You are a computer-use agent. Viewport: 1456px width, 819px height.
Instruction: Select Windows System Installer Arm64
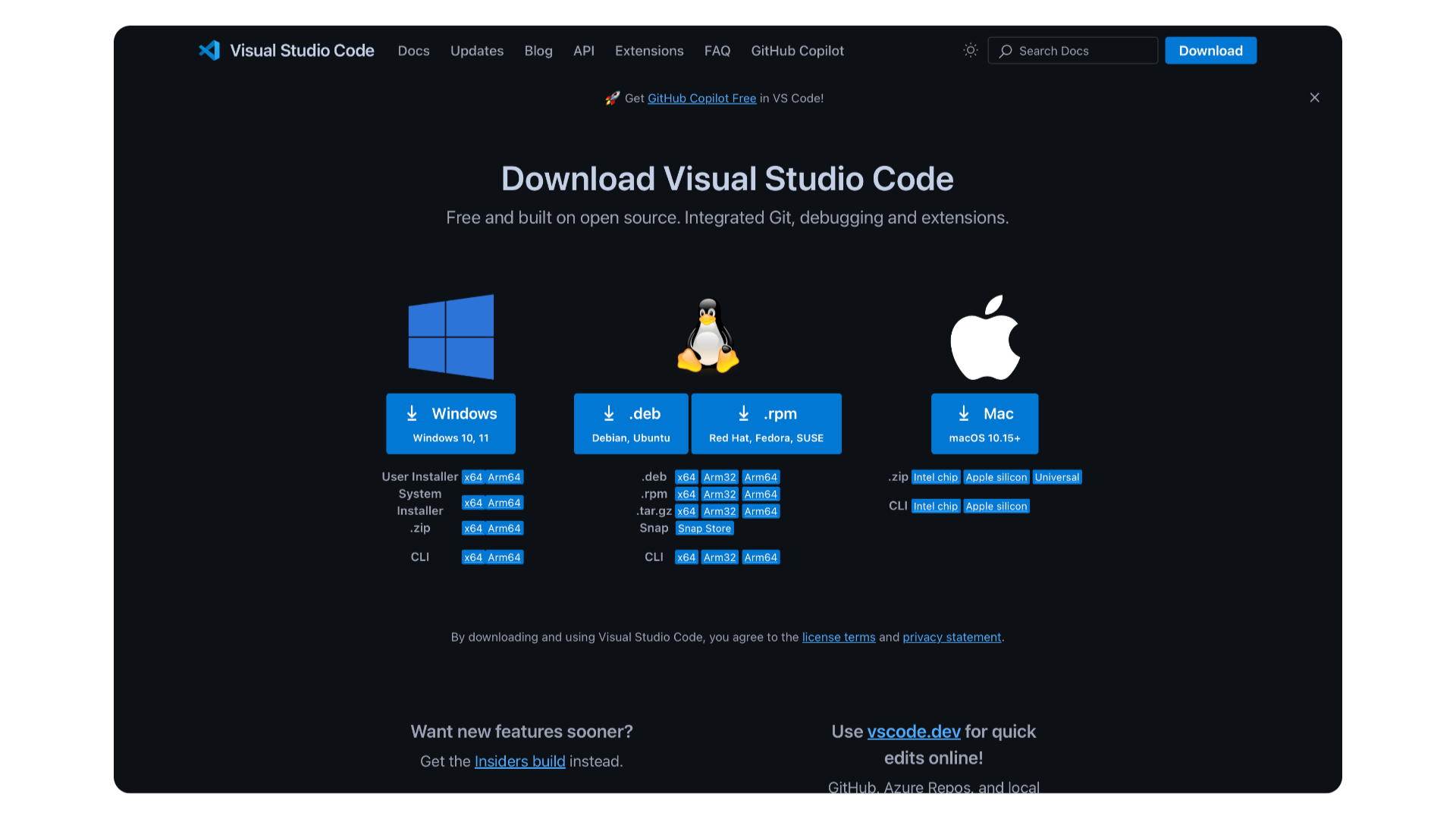pyautogui.click(x=504, y=504)
